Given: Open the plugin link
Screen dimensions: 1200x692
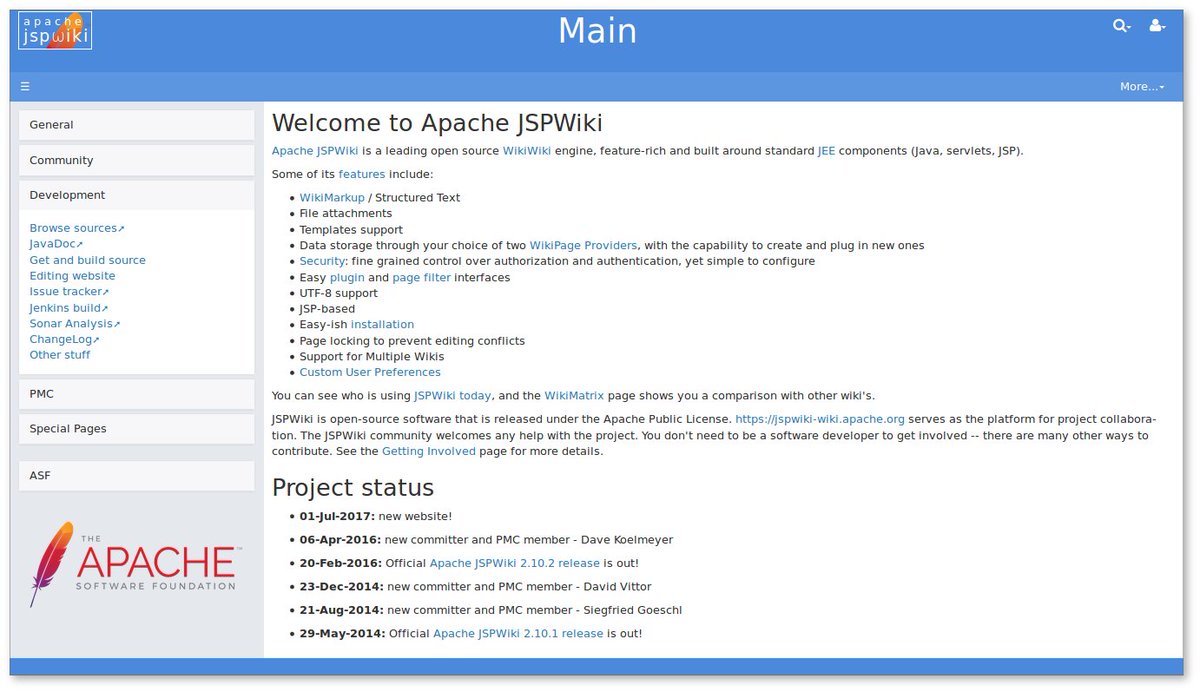Looking at the screenshot, I should [347, 277].
